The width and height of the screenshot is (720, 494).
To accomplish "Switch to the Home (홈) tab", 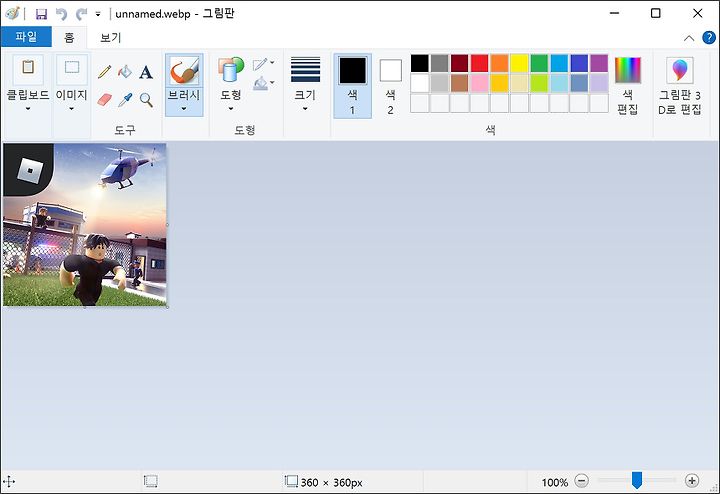I will click(x=69, y=37).
